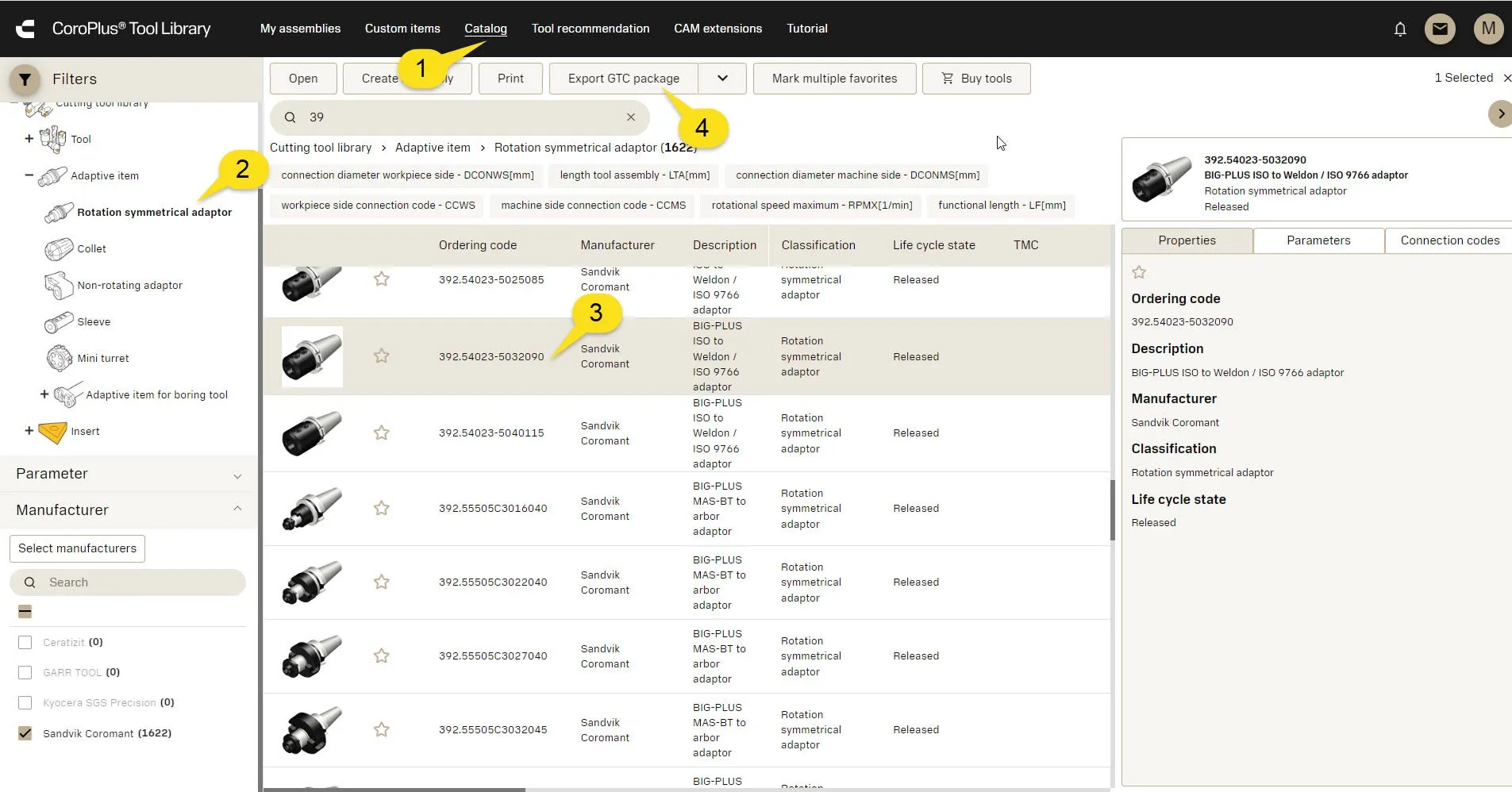Click the Insert category icon
The height and width of the screenshot is (792, 1512).
(52, 432)
